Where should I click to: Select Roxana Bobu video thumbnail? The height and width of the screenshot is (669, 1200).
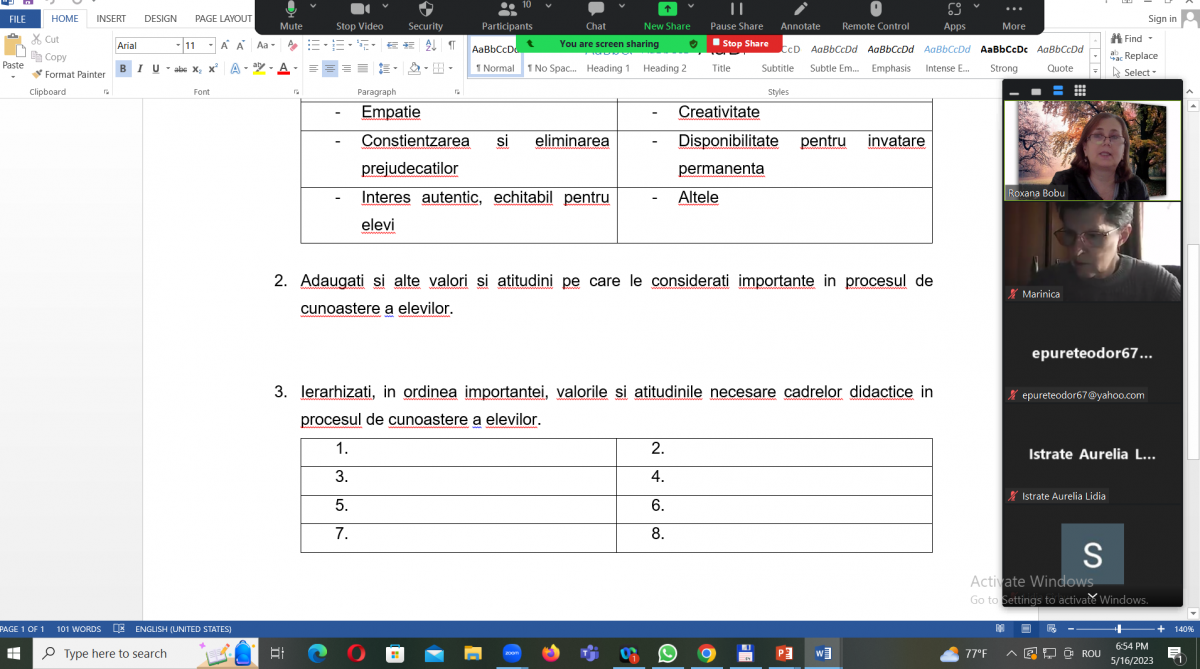[x=1092, y=150]
